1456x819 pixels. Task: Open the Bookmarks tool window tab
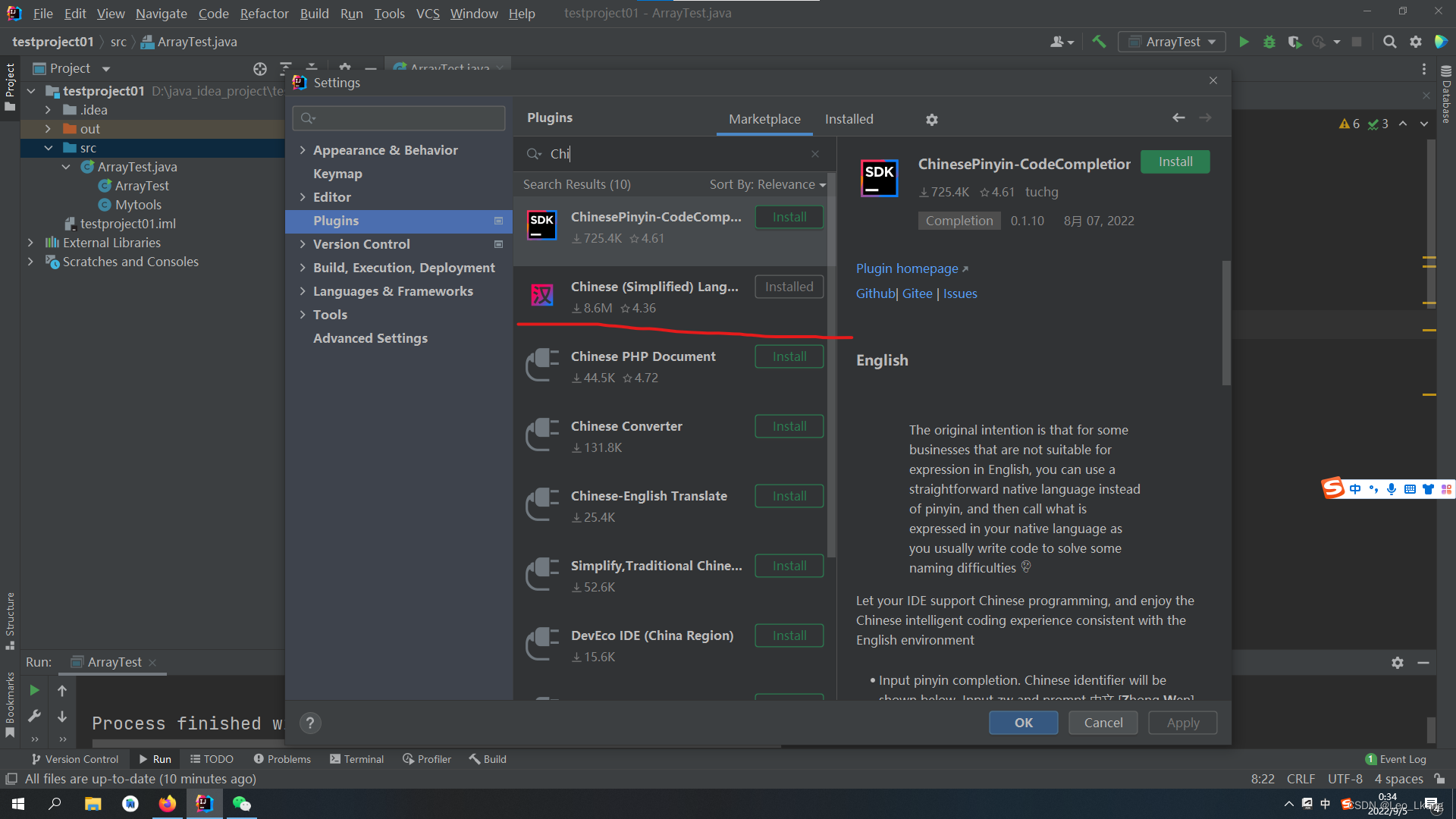10,705
